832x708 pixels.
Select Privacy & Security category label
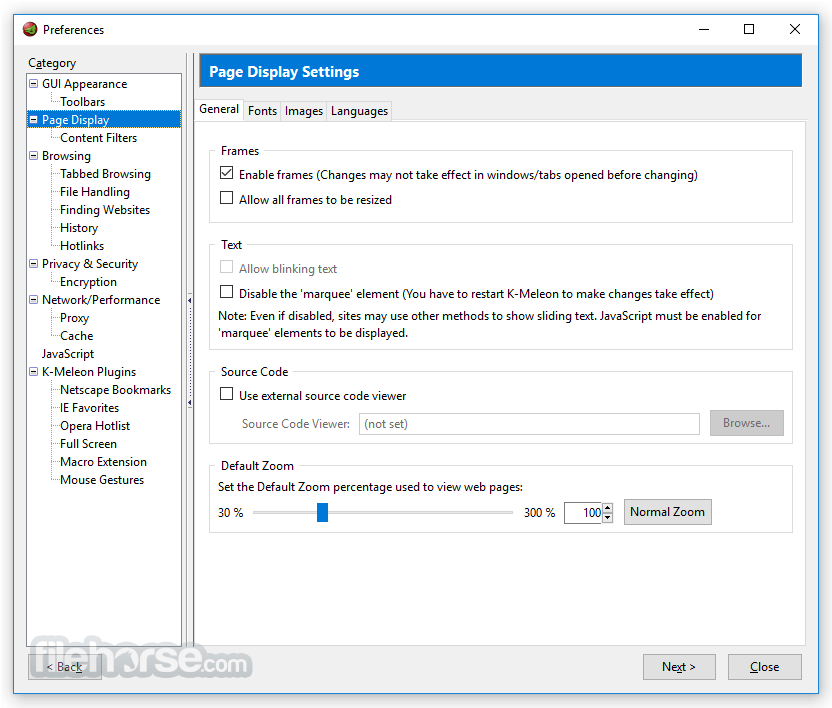(90, 264)
